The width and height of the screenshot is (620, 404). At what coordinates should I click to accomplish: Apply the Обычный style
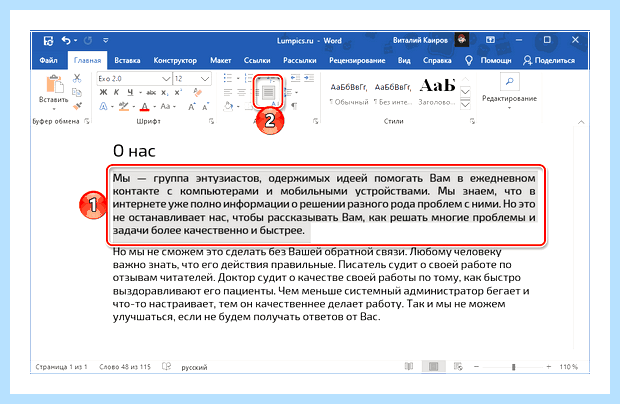(x=348, y=93)
